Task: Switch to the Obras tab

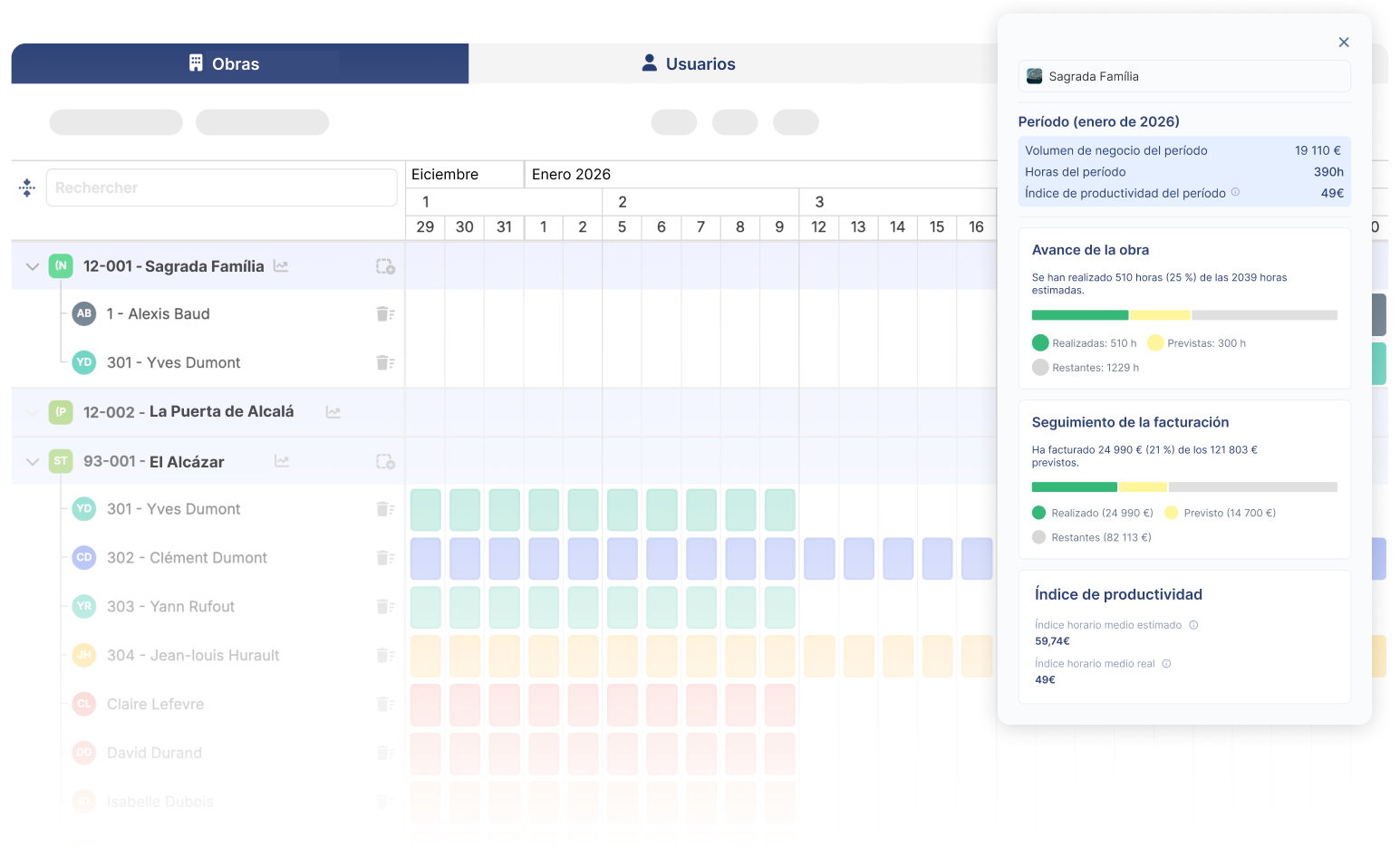Action: pyautogui.click(x=240, y=63)
